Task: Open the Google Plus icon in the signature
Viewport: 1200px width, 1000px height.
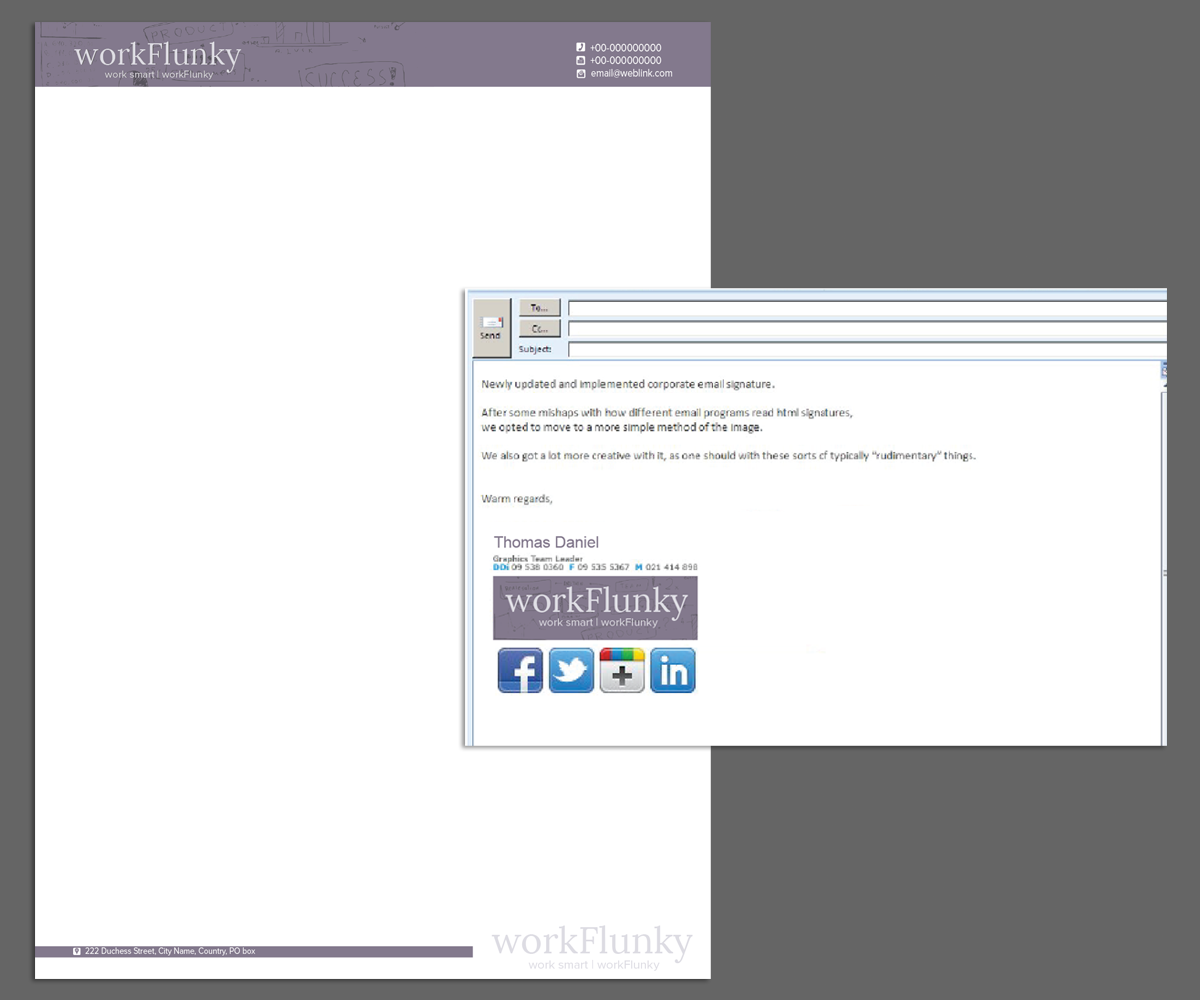Action: coord(622,670)
